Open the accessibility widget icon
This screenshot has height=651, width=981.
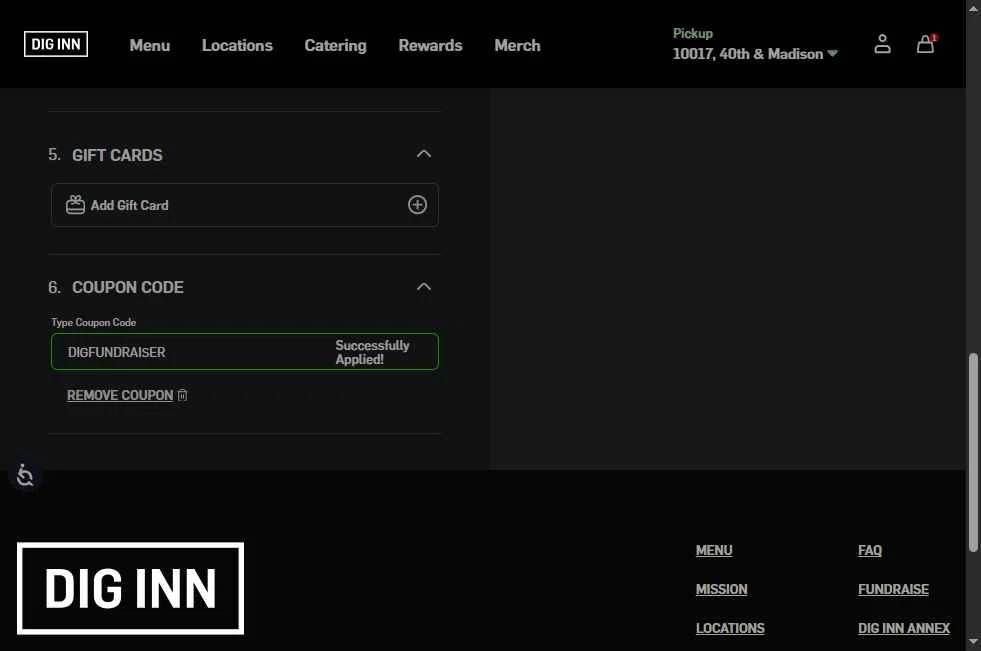coord(25,475)
